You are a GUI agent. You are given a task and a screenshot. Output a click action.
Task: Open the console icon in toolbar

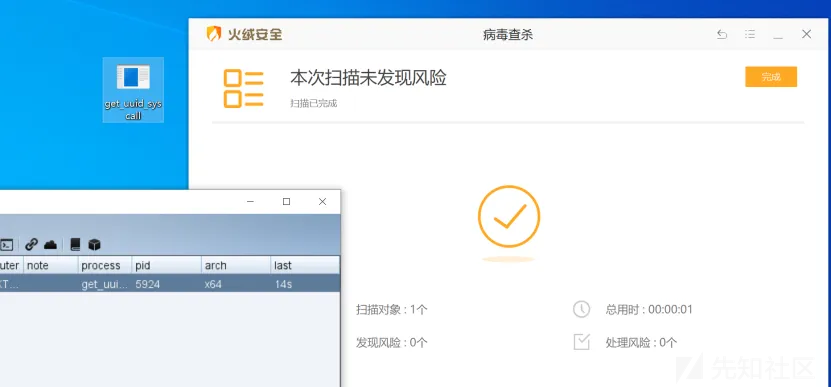pos(6,245)
